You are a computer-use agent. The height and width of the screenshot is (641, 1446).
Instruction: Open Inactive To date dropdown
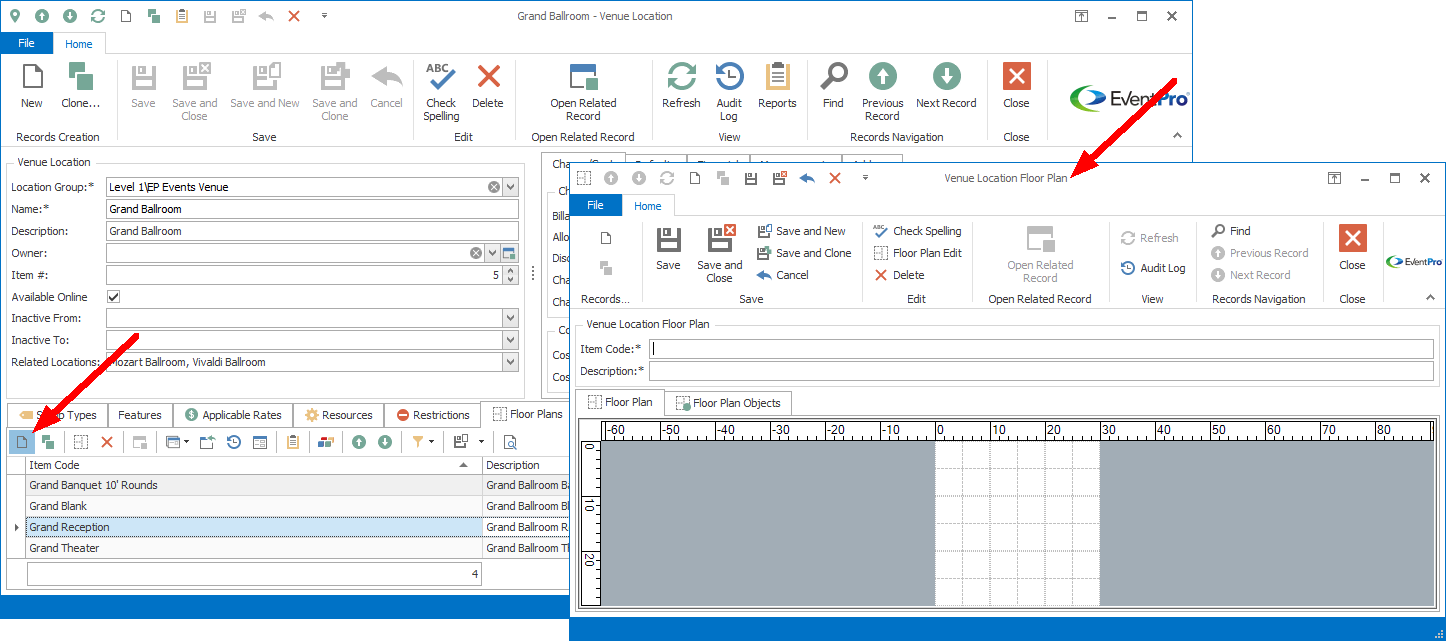[x=510, y=341]
